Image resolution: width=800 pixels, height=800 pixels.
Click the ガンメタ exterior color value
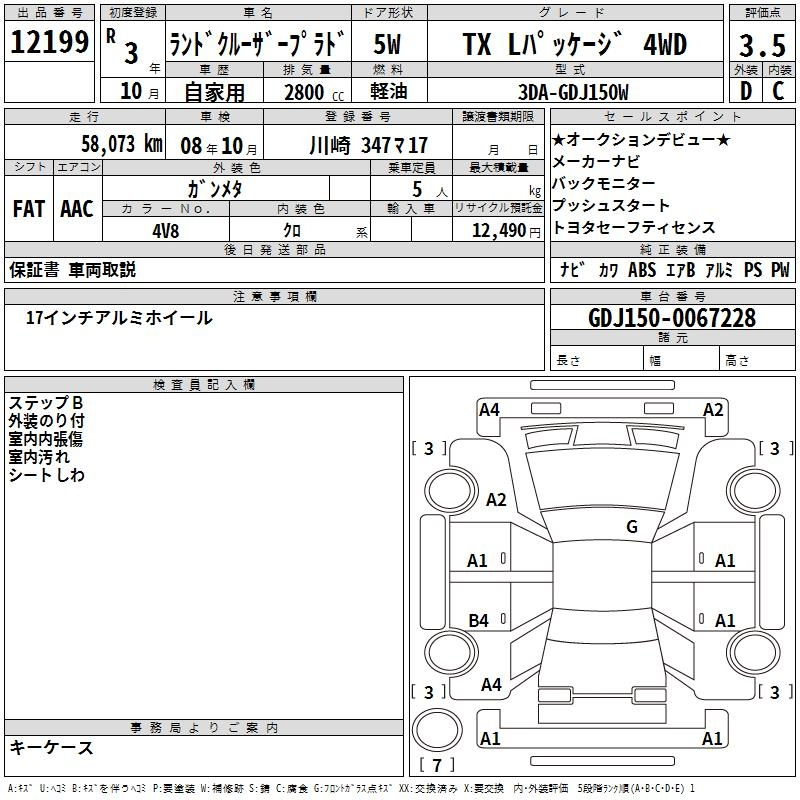coord(215,188)
